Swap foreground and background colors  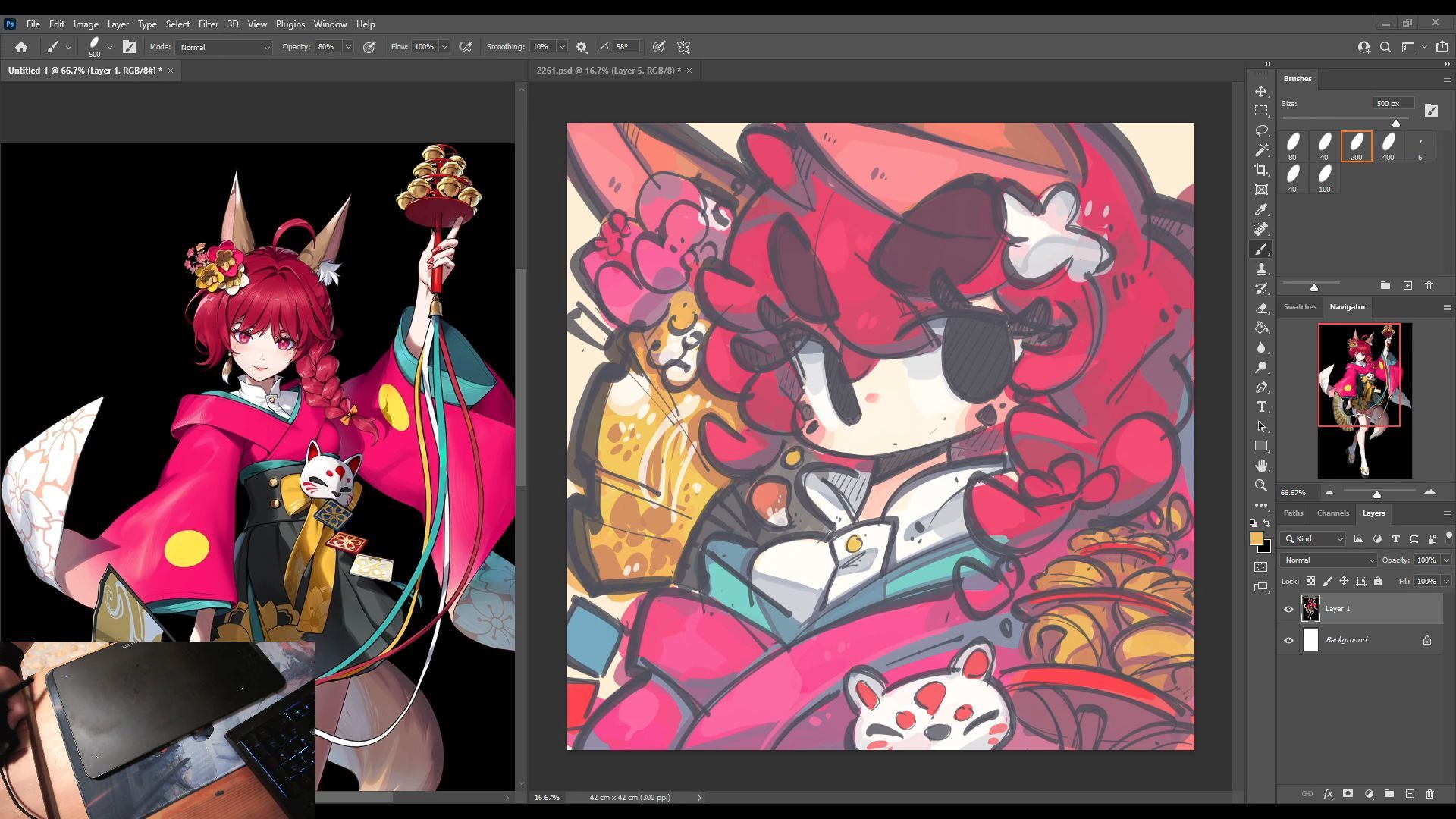point(1266,523)
